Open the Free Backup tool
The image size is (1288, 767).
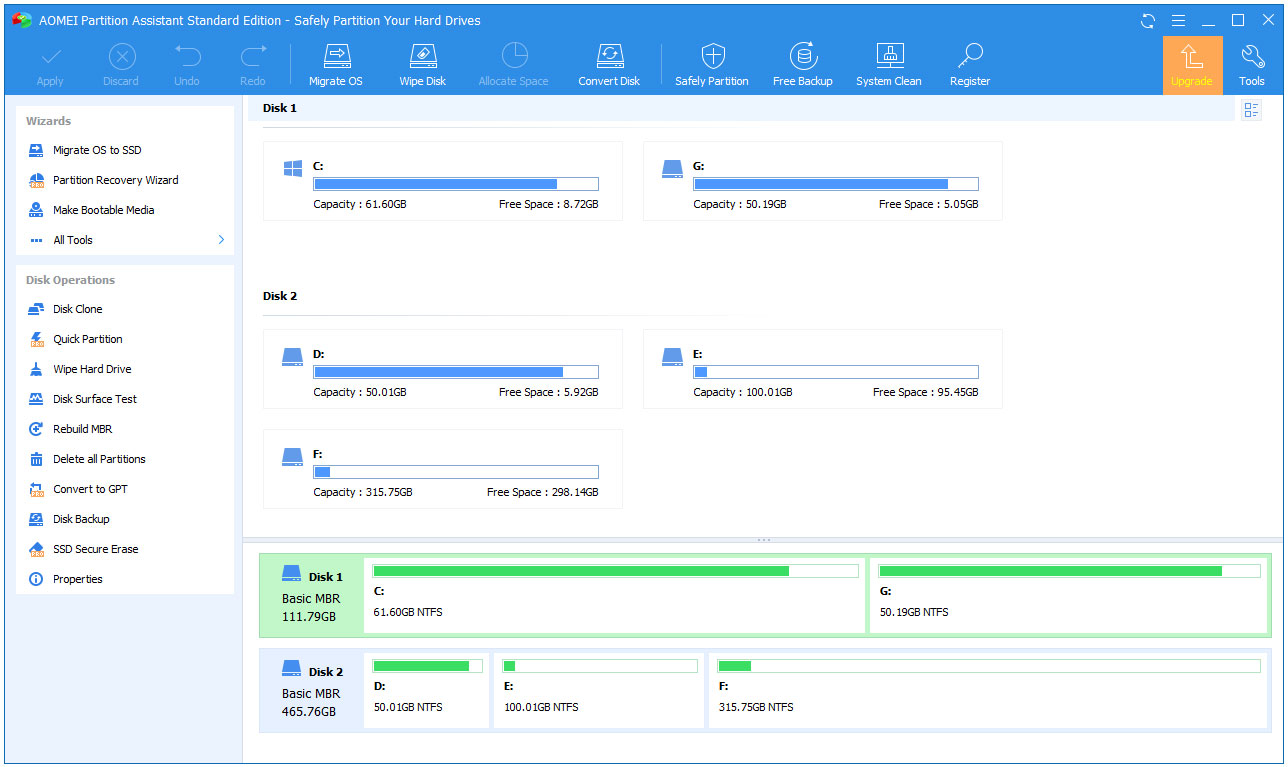802,57
